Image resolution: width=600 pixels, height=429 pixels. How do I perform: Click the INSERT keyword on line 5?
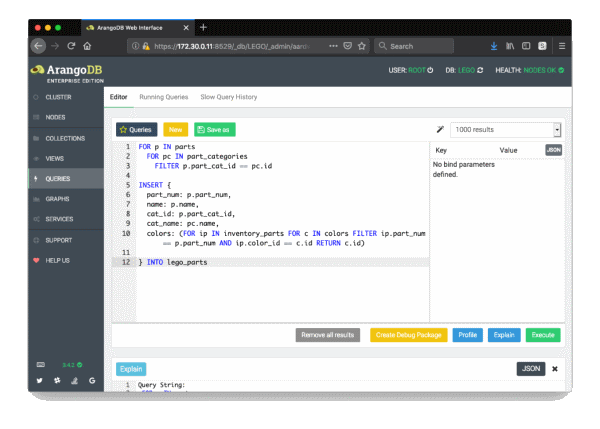point(151,185)
